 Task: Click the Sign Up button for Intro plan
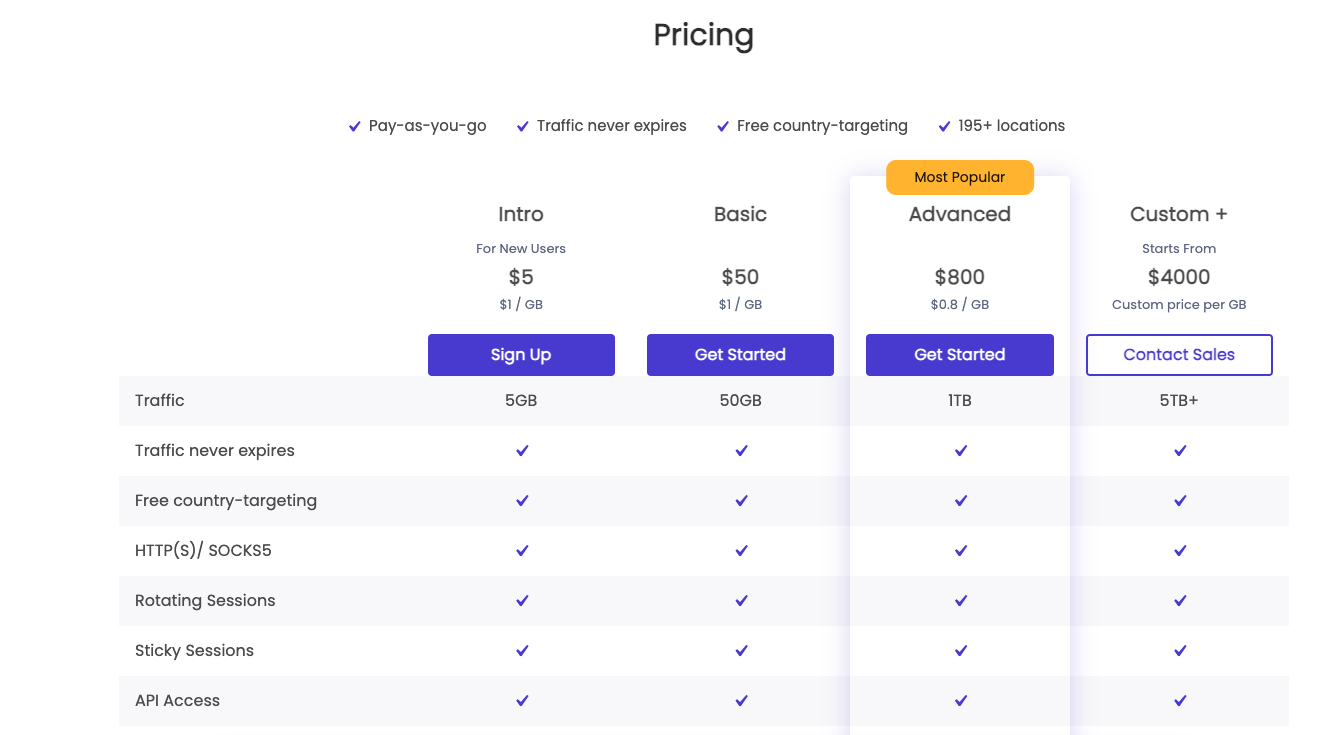point(521,355)
